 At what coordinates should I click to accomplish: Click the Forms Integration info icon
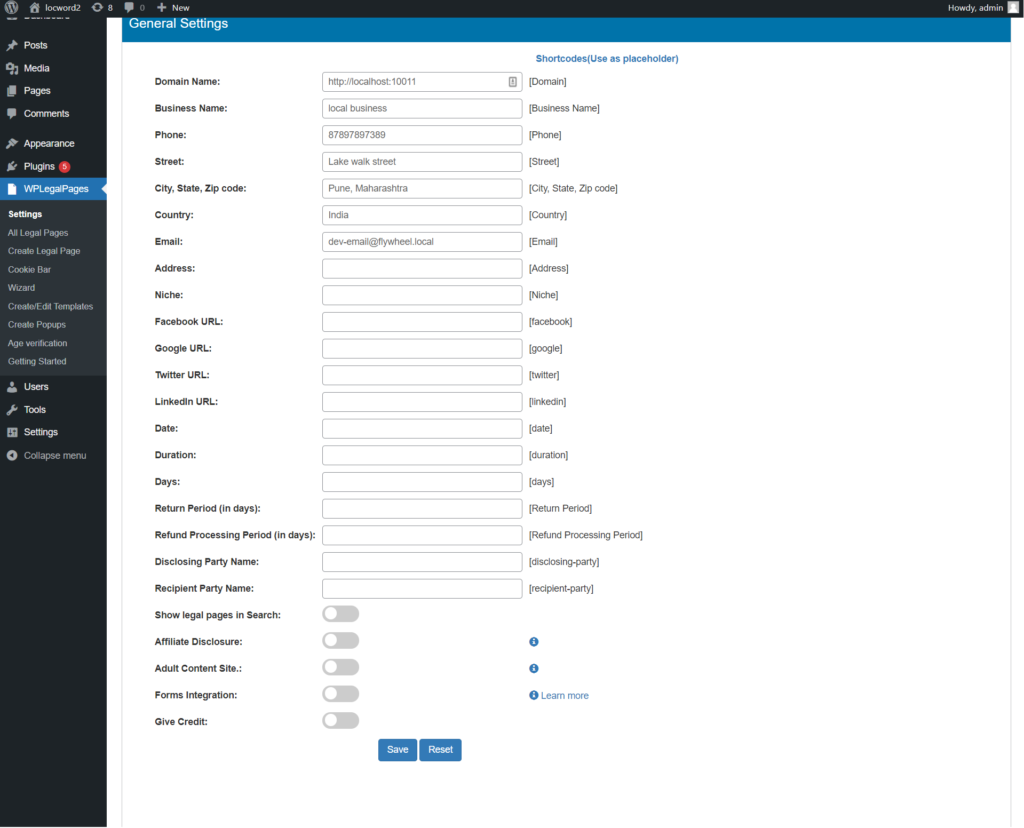coord(533,694)
